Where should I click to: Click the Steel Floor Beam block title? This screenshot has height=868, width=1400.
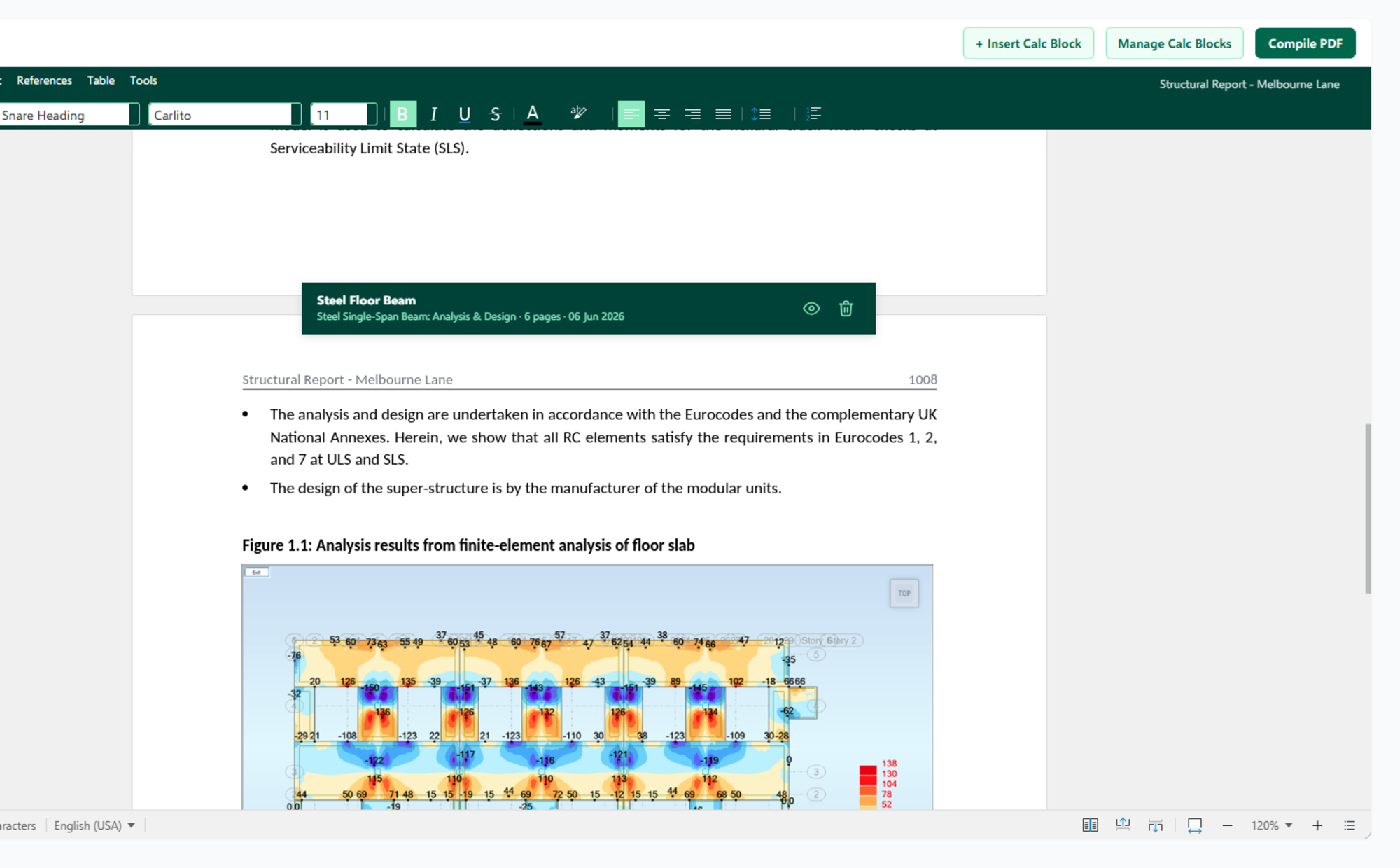(x=366, y=300)
